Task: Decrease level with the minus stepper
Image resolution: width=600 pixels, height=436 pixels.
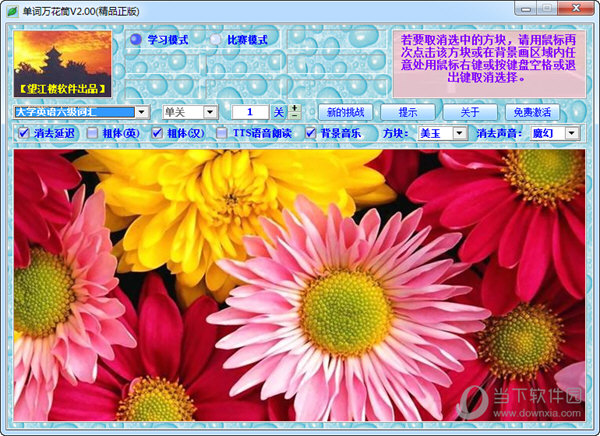Action: tap(294, 116)
